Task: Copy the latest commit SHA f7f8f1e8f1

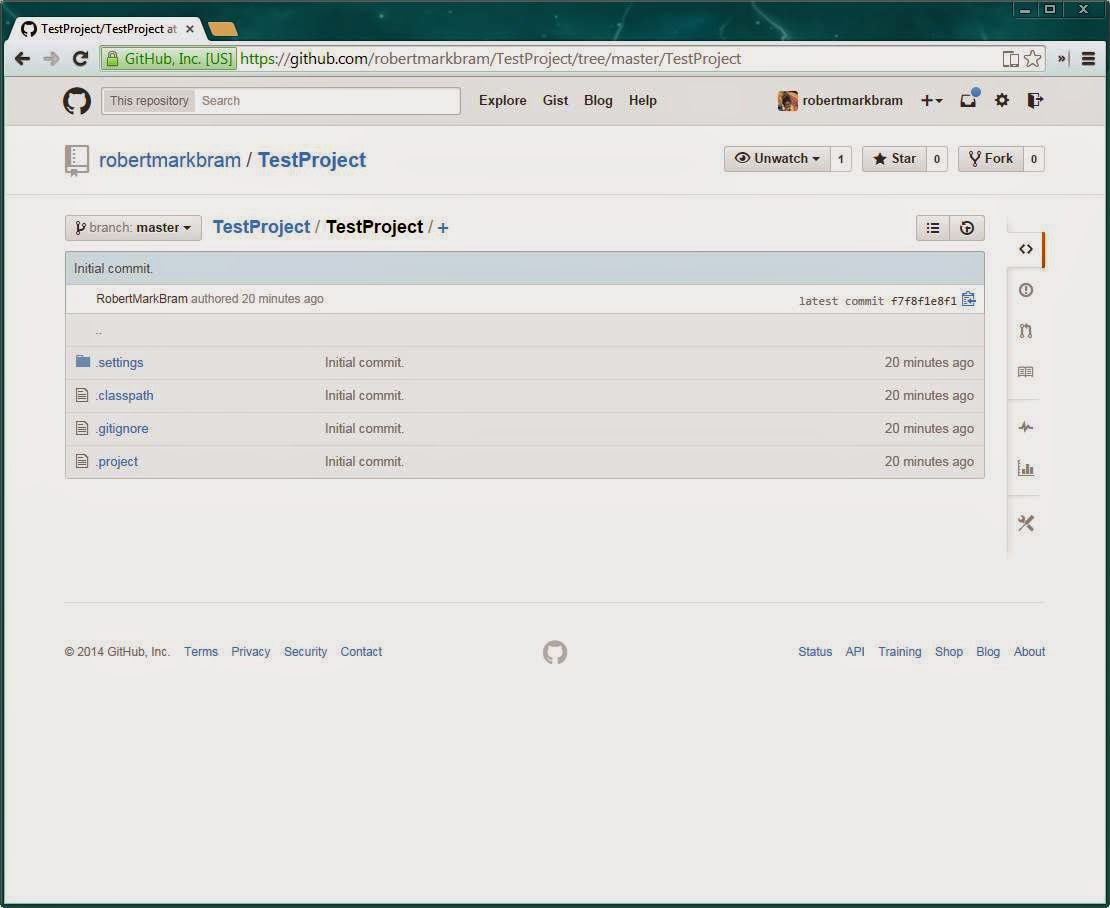Action: (967, 299)
